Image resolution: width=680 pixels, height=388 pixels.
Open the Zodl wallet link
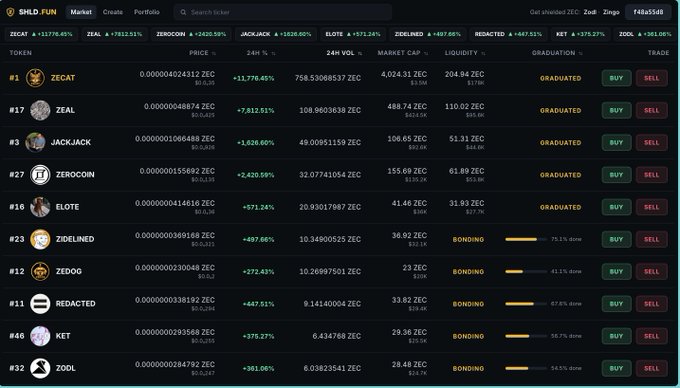(590, 12)
